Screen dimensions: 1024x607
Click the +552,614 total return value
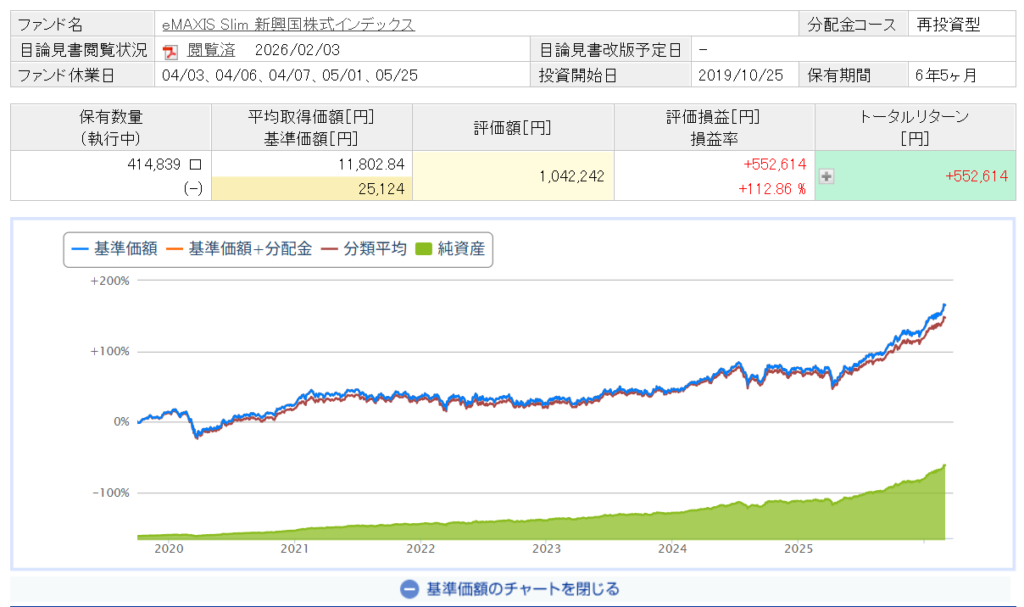(976, 176)
